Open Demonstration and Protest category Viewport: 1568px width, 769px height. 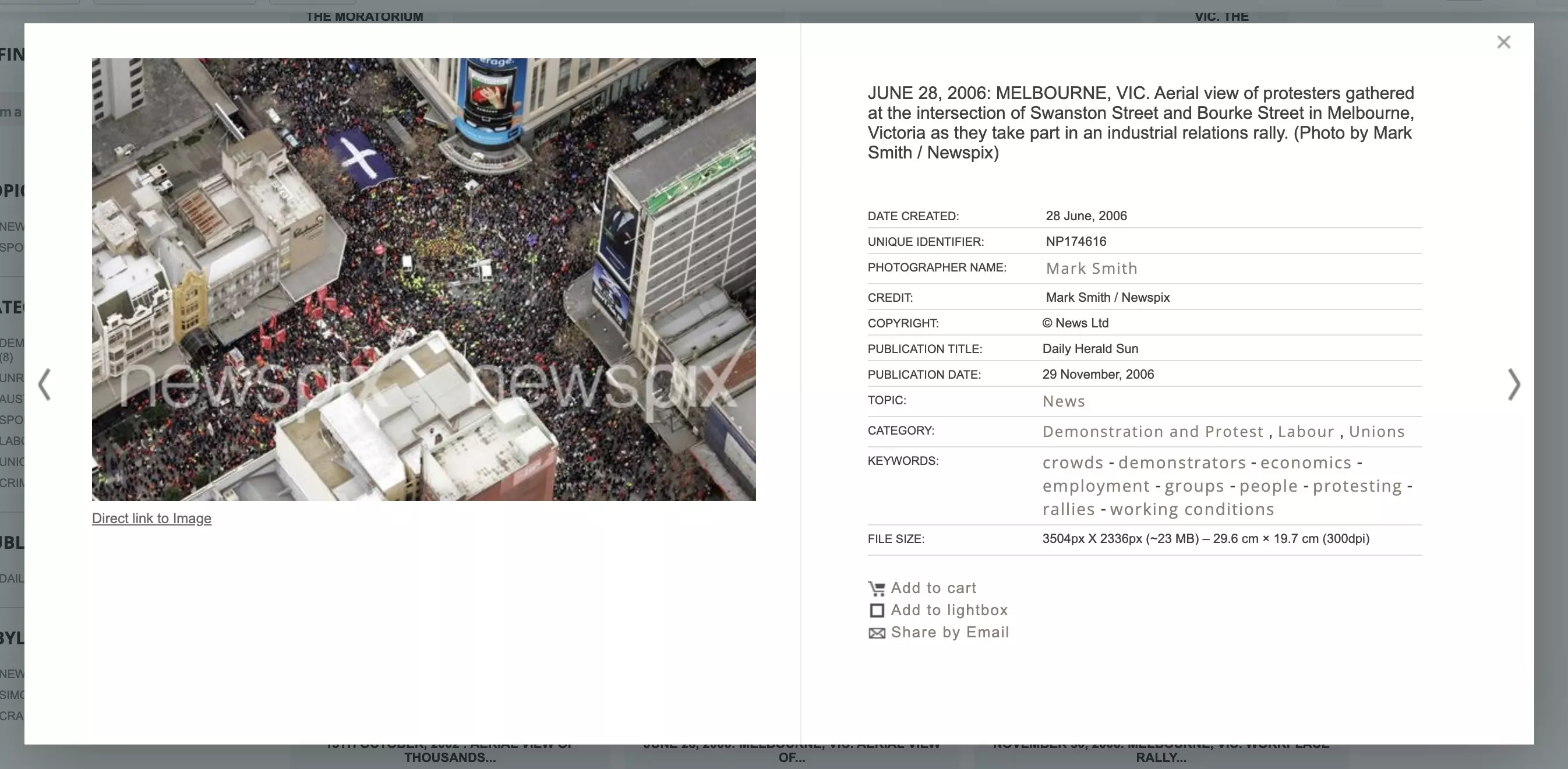pyautogui.click(x=1153, y=432)
